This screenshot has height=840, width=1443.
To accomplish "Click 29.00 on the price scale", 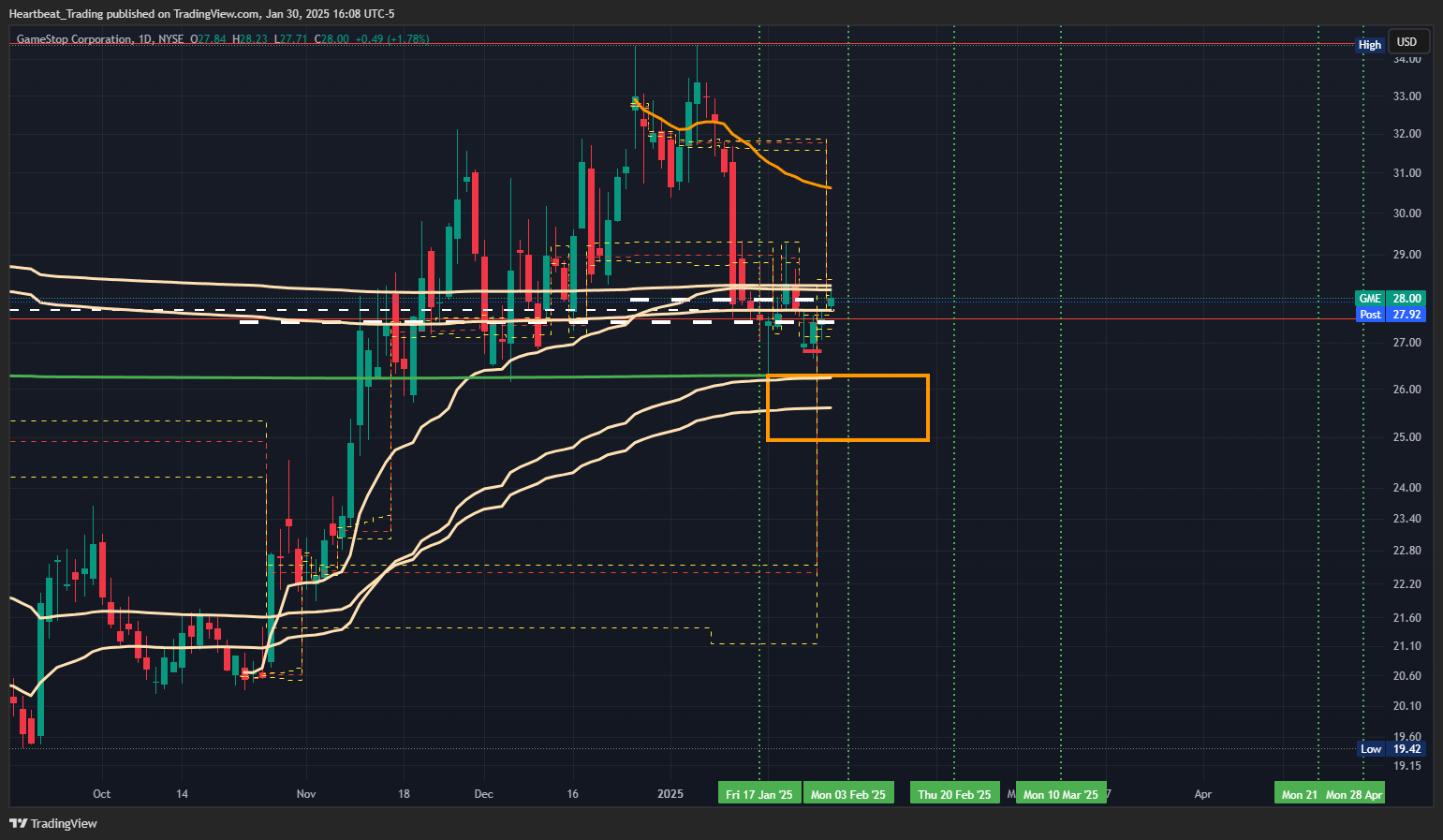I will pos(1407,255).
